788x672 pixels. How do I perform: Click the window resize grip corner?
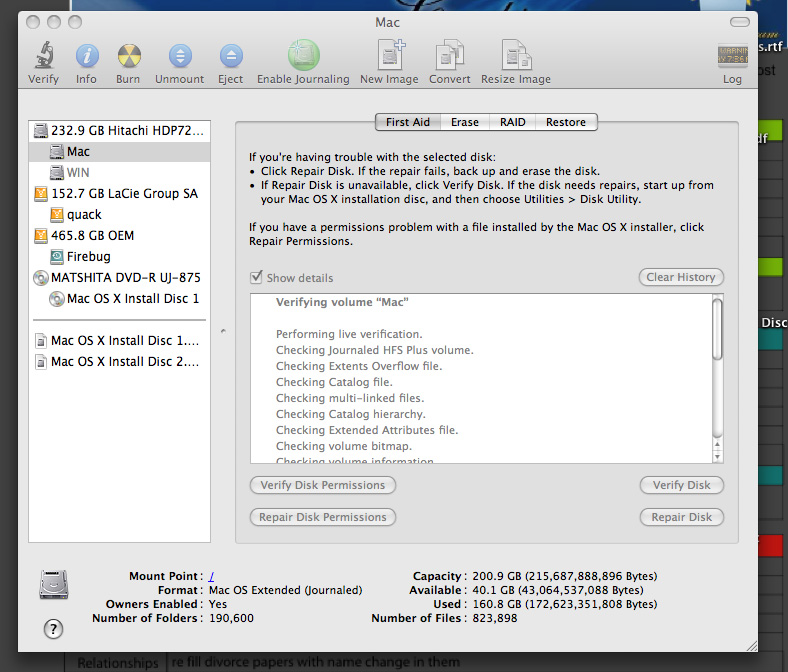[752, 646]
